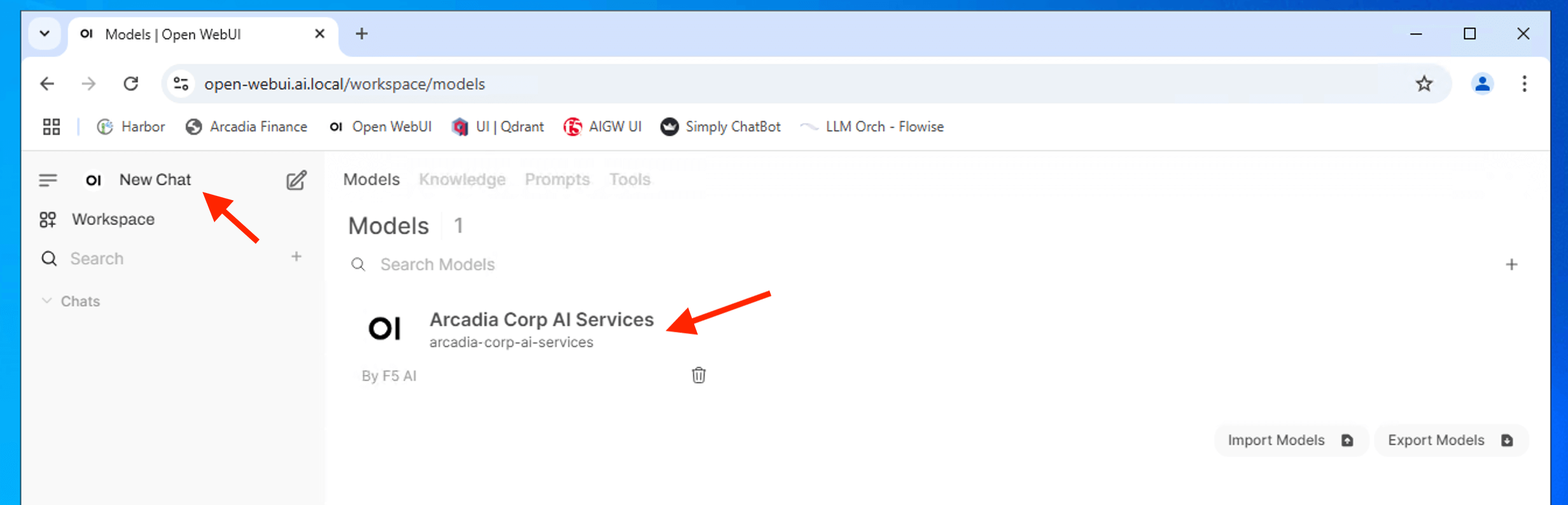
Task: Delete the Arcadia Corp AI Services model
Action: pyautogui.click(x=698, y=376)
